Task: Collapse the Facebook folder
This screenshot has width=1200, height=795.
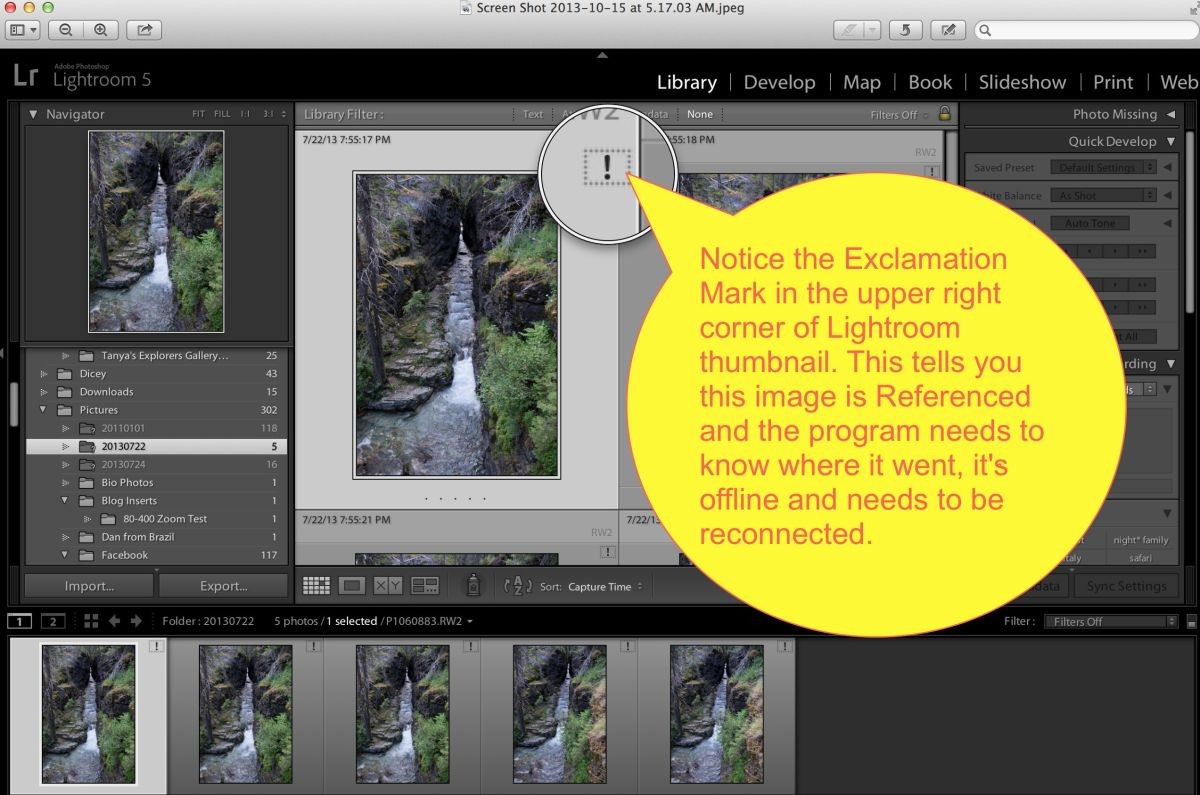Action: coord(65,555)
